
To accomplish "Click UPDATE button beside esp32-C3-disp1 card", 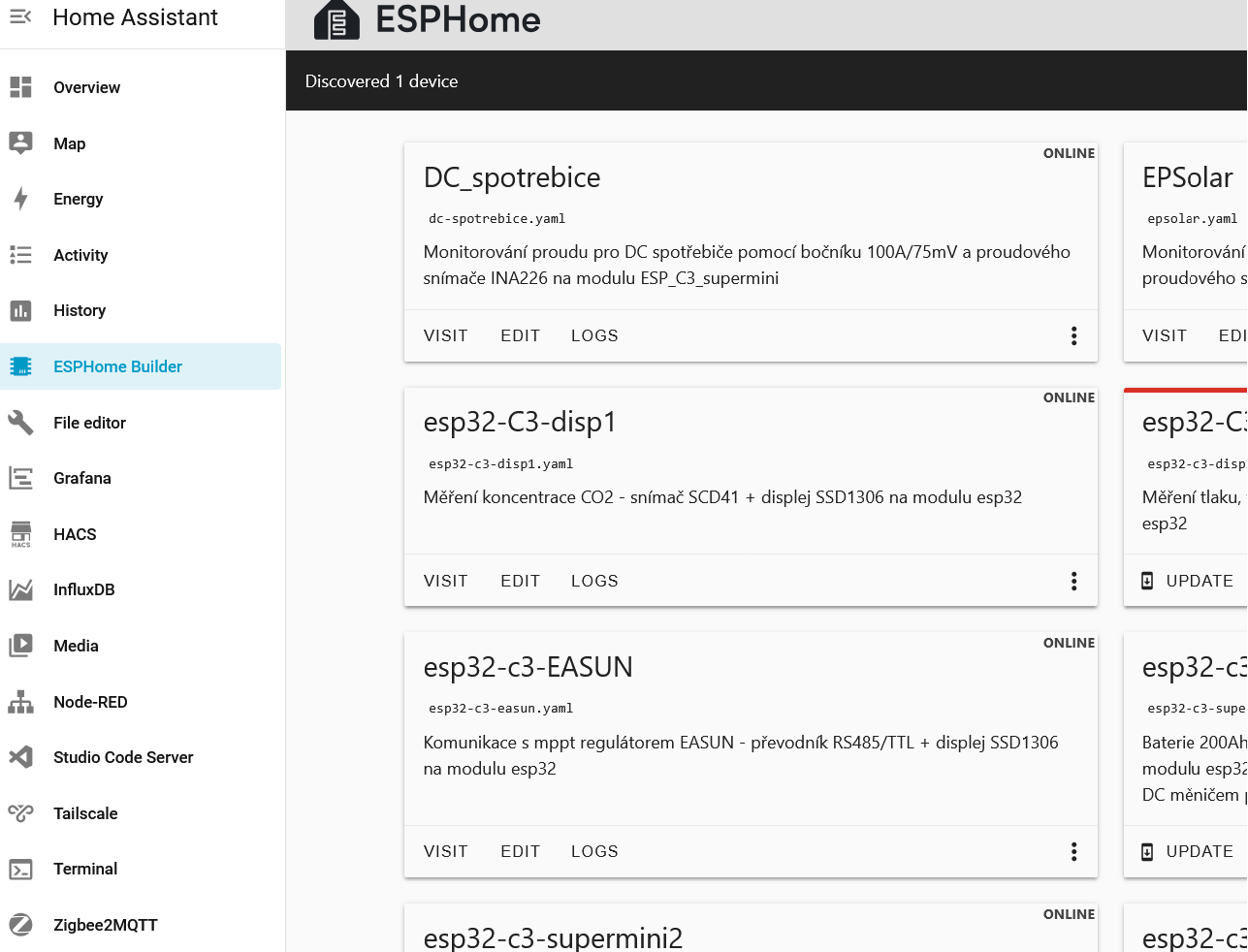I will [1188, 581].
